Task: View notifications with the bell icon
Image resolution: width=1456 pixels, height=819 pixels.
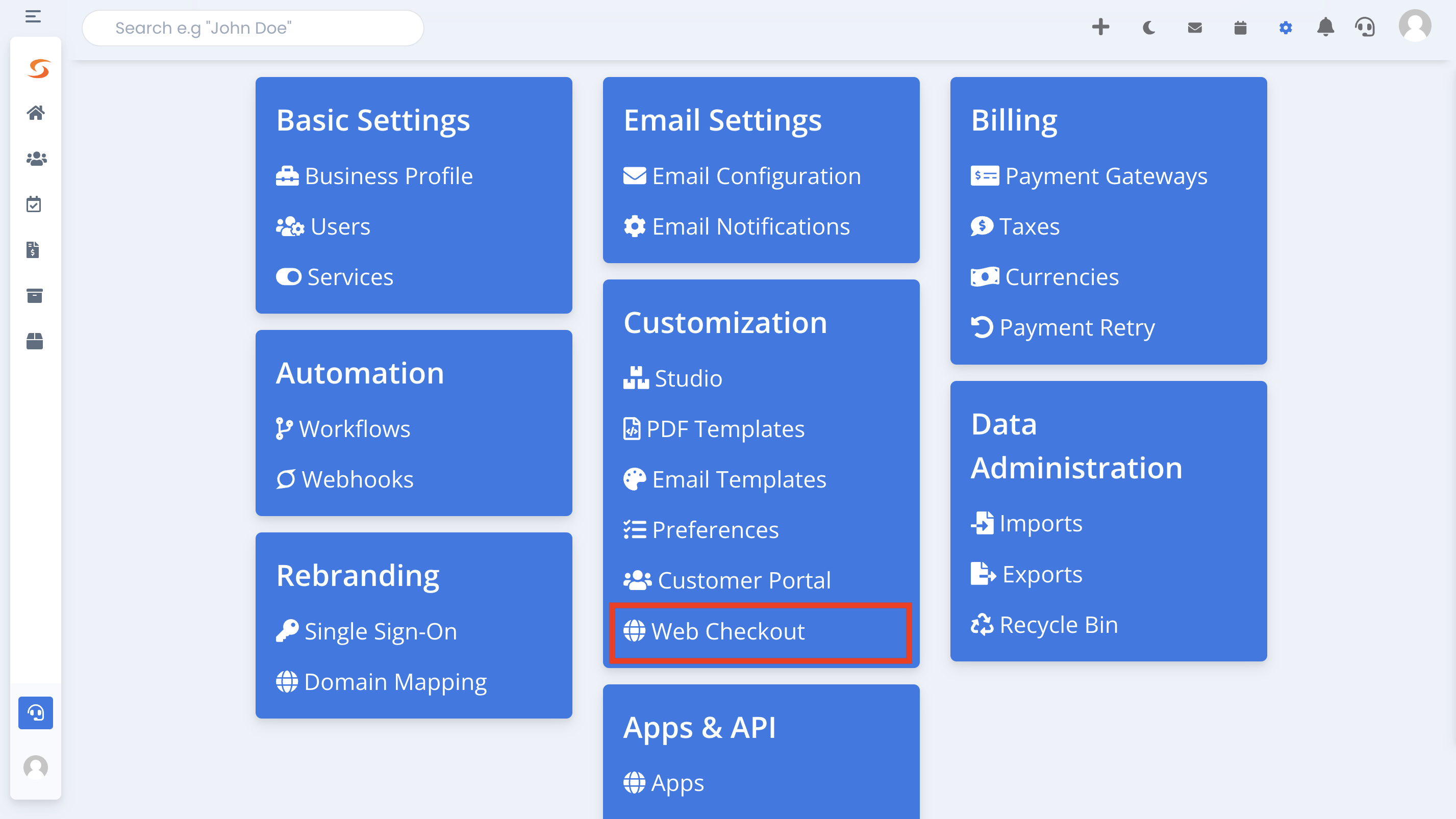Action: click(x=1325, y=27)
